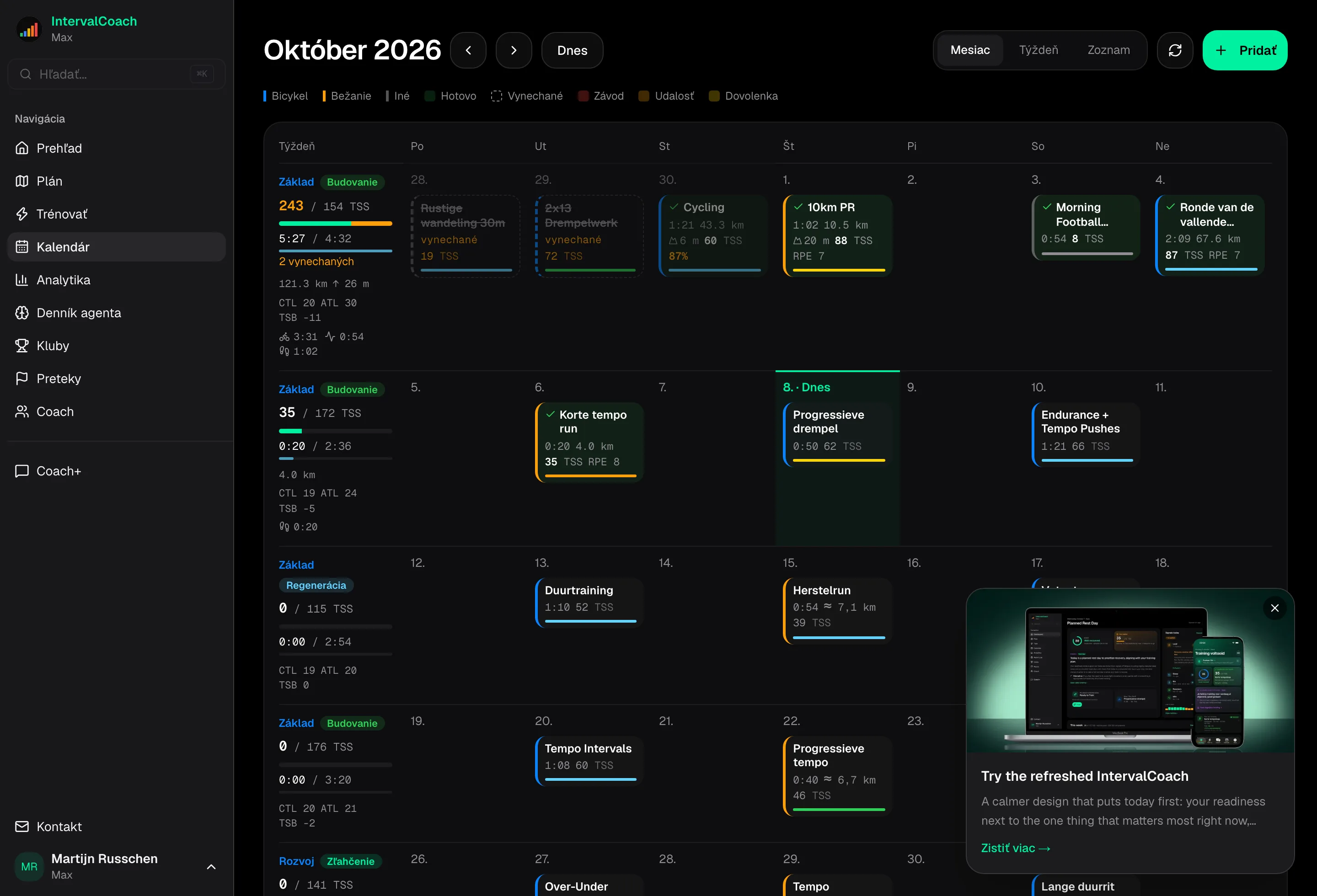Click the '2 vynechaných' text
The height and width of the screenshot is (896, 1317).
tap(316, 261)
